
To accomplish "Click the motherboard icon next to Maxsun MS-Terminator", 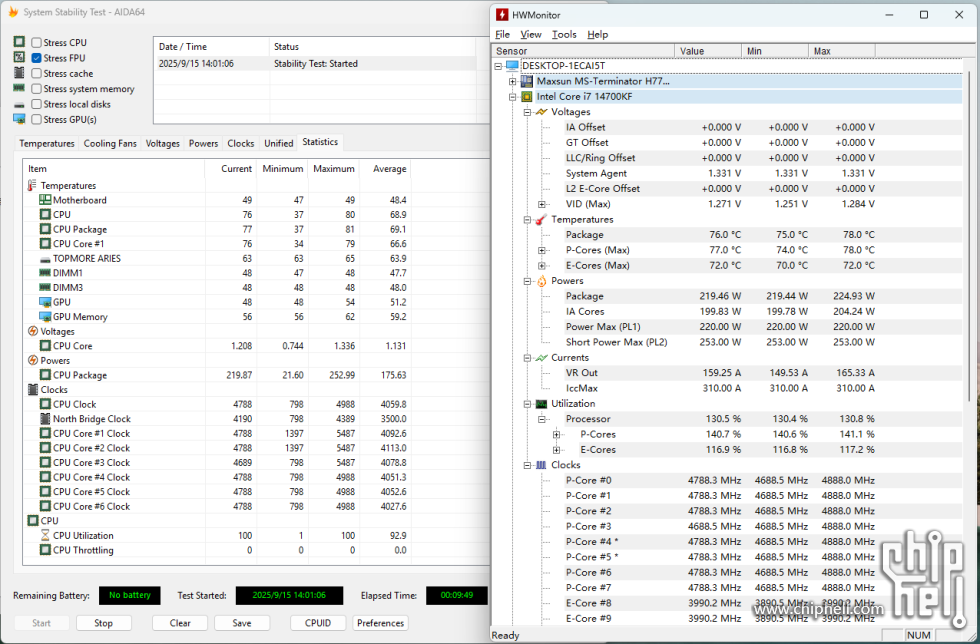I will click(x=527, y=81).
